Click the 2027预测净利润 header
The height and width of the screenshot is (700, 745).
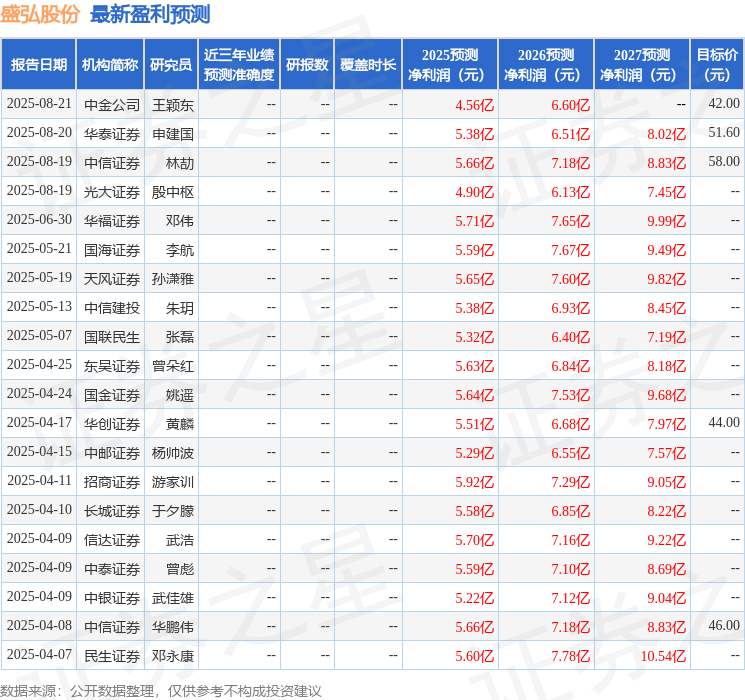click(x=642, y=65)
